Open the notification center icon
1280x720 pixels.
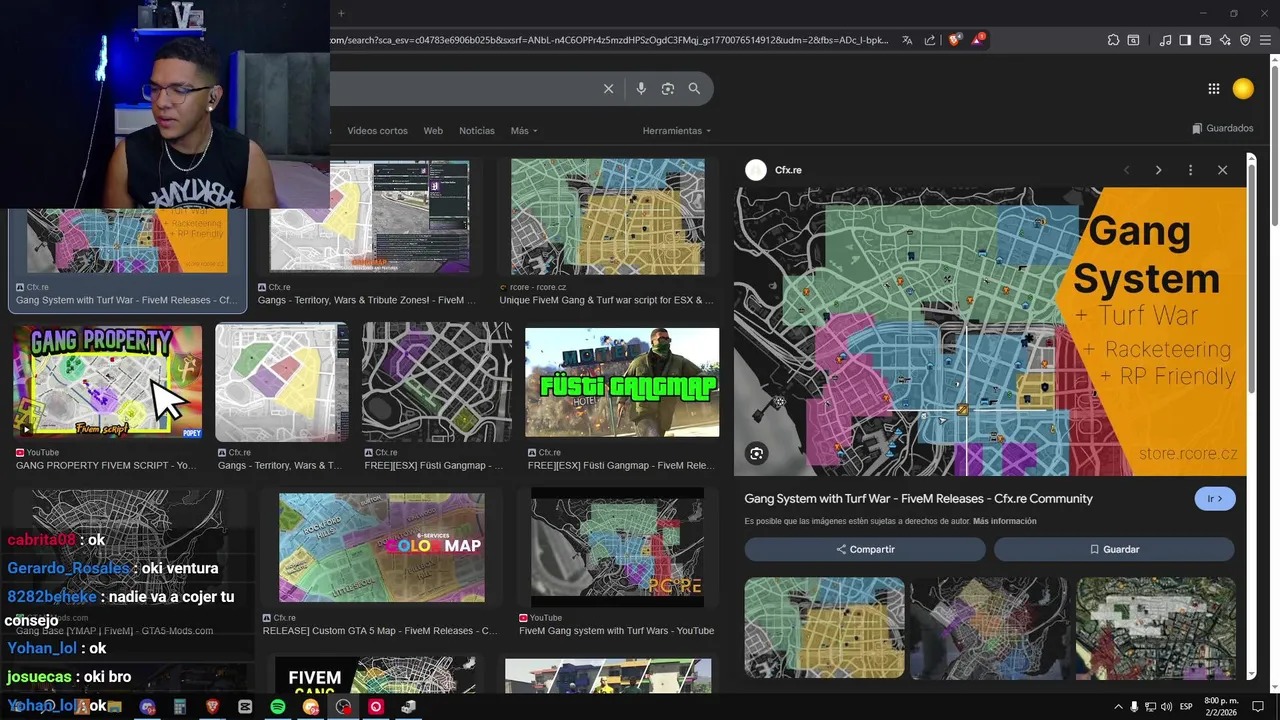tap(1260, 707)
